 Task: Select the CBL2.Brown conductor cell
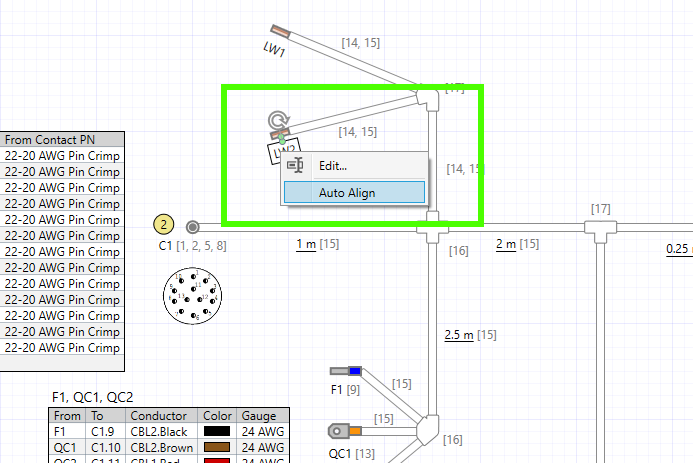[161, 448]
